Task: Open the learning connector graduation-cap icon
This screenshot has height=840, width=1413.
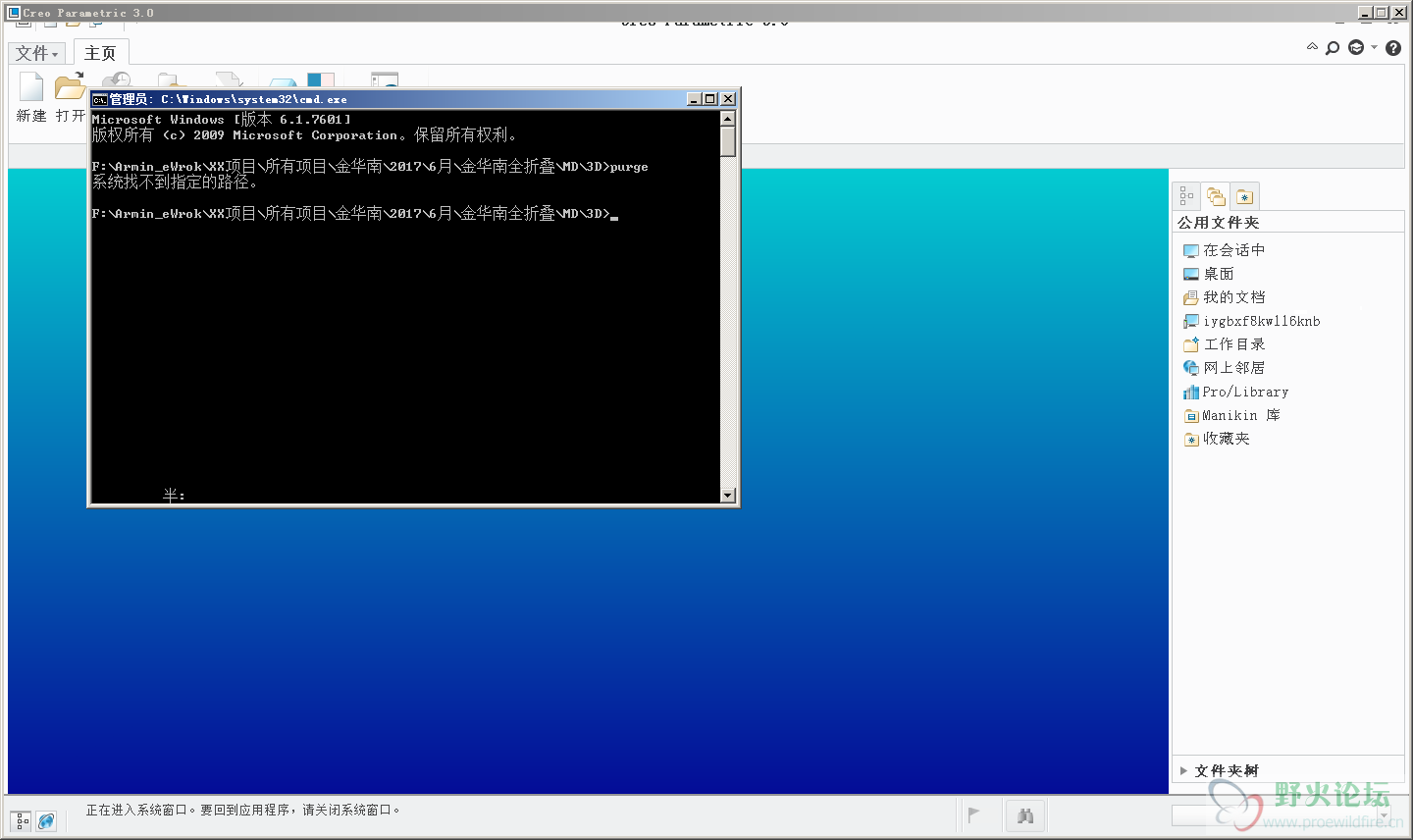Action: pyautogui.click(x=1356, y=47)
